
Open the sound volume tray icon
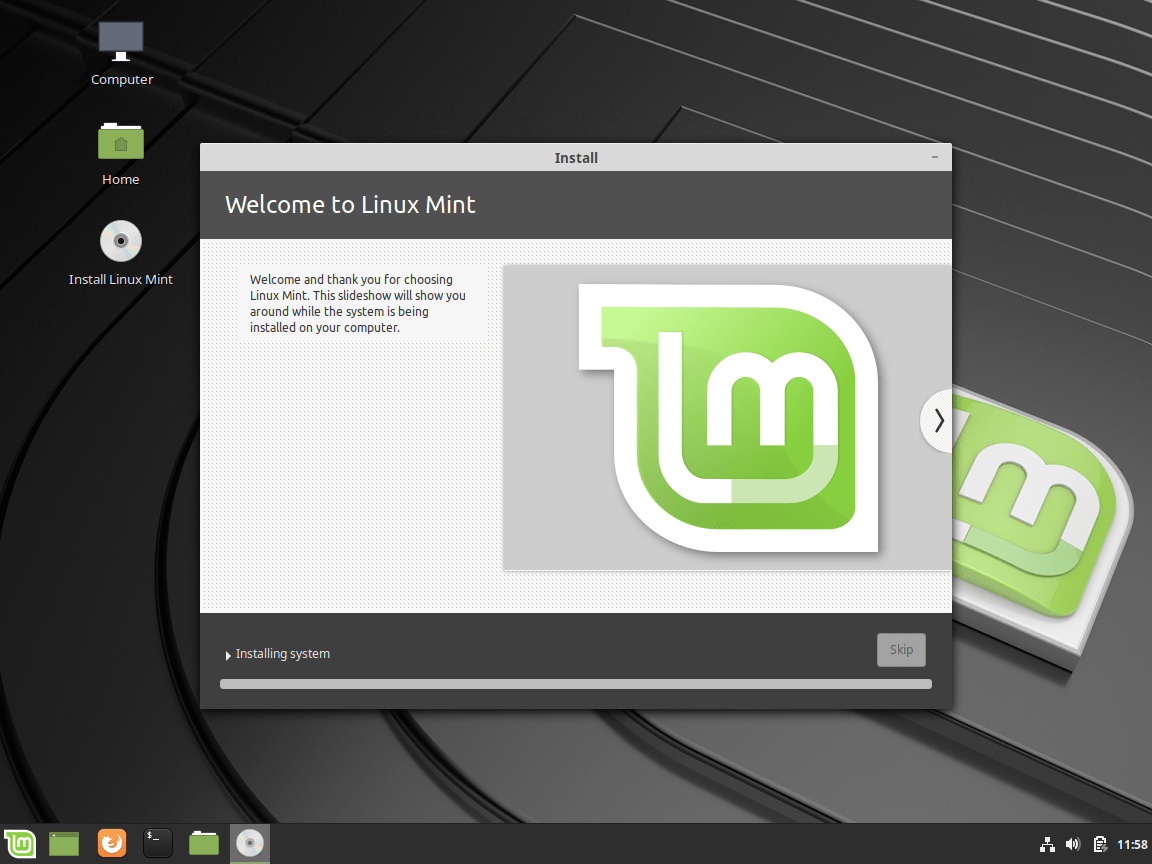click(1073, 844)
